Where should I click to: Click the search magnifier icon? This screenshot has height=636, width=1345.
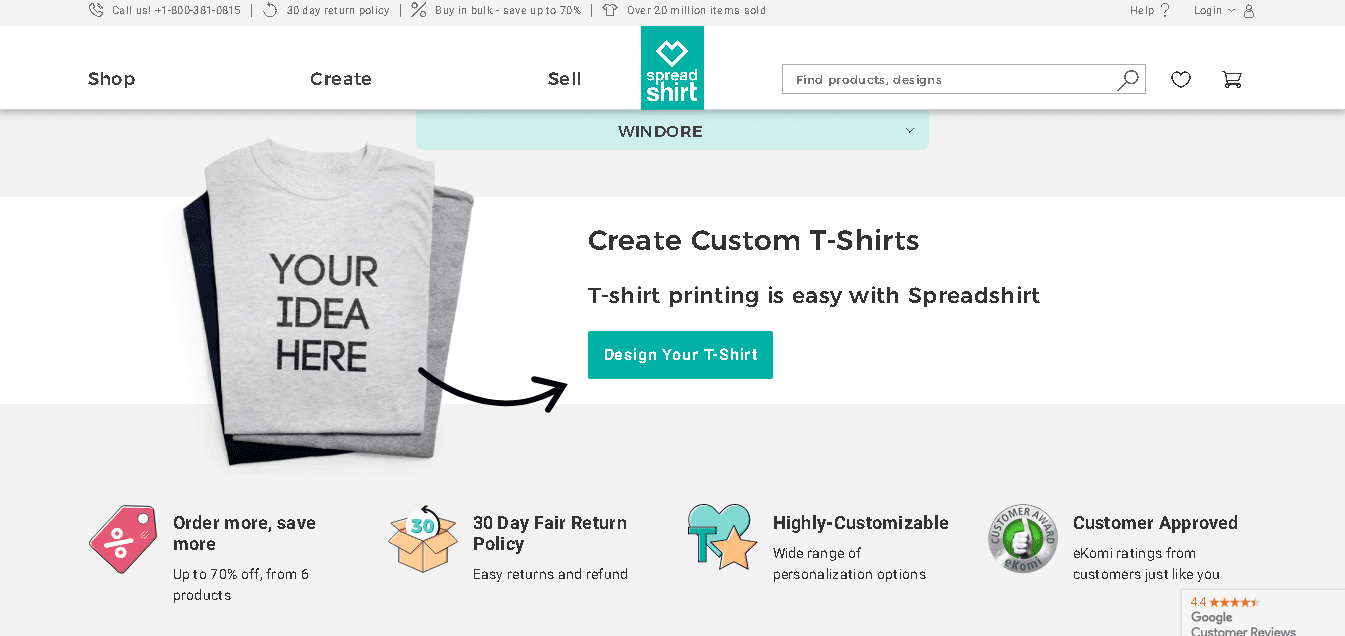1128,78
